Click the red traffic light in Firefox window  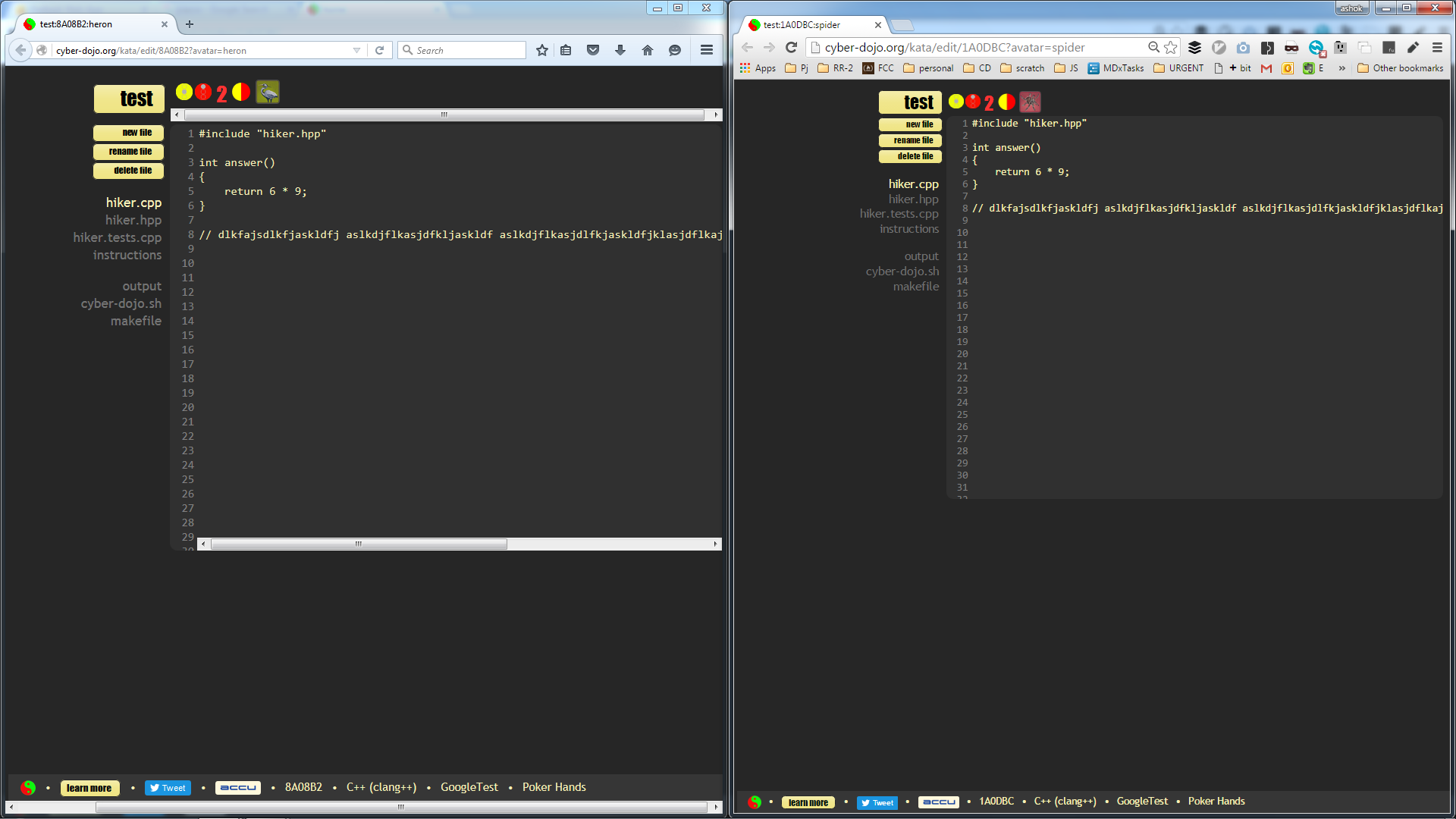tap(203, 92)
